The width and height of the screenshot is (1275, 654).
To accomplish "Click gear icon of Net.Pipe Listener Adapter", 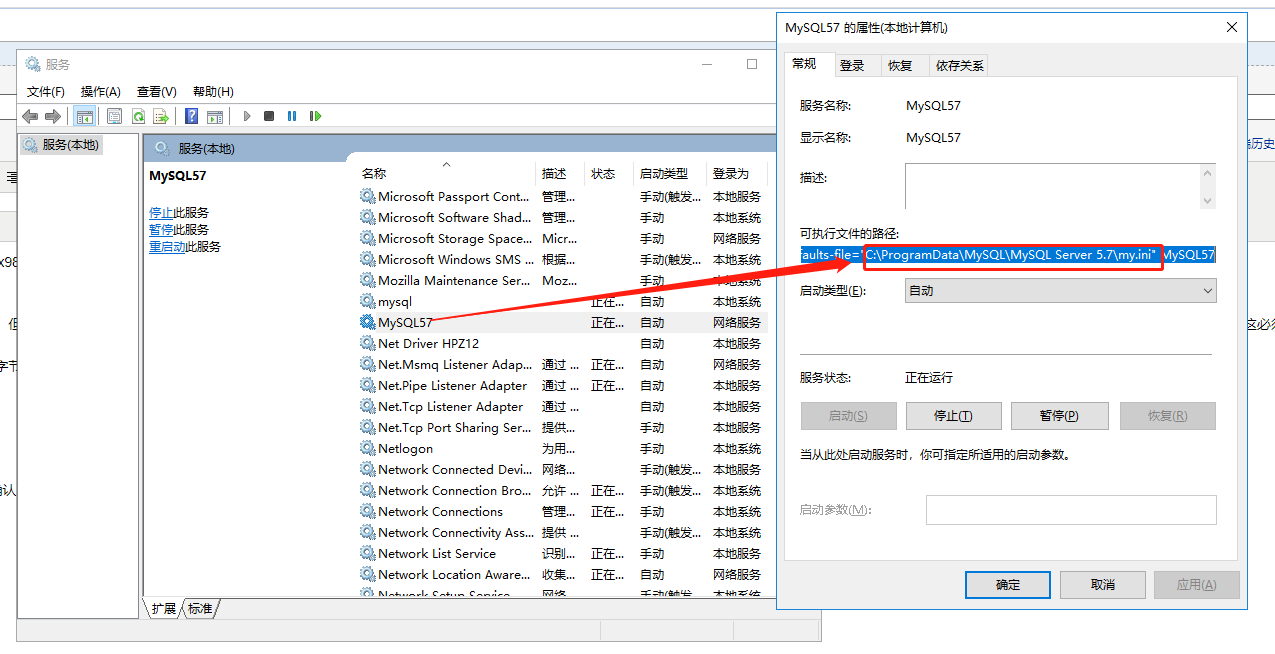I will 368,385.
